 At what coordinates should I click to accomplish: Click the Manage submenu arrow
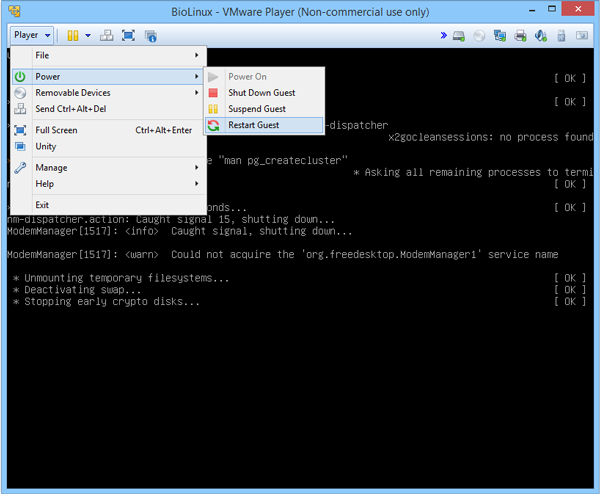click(197, 168)
